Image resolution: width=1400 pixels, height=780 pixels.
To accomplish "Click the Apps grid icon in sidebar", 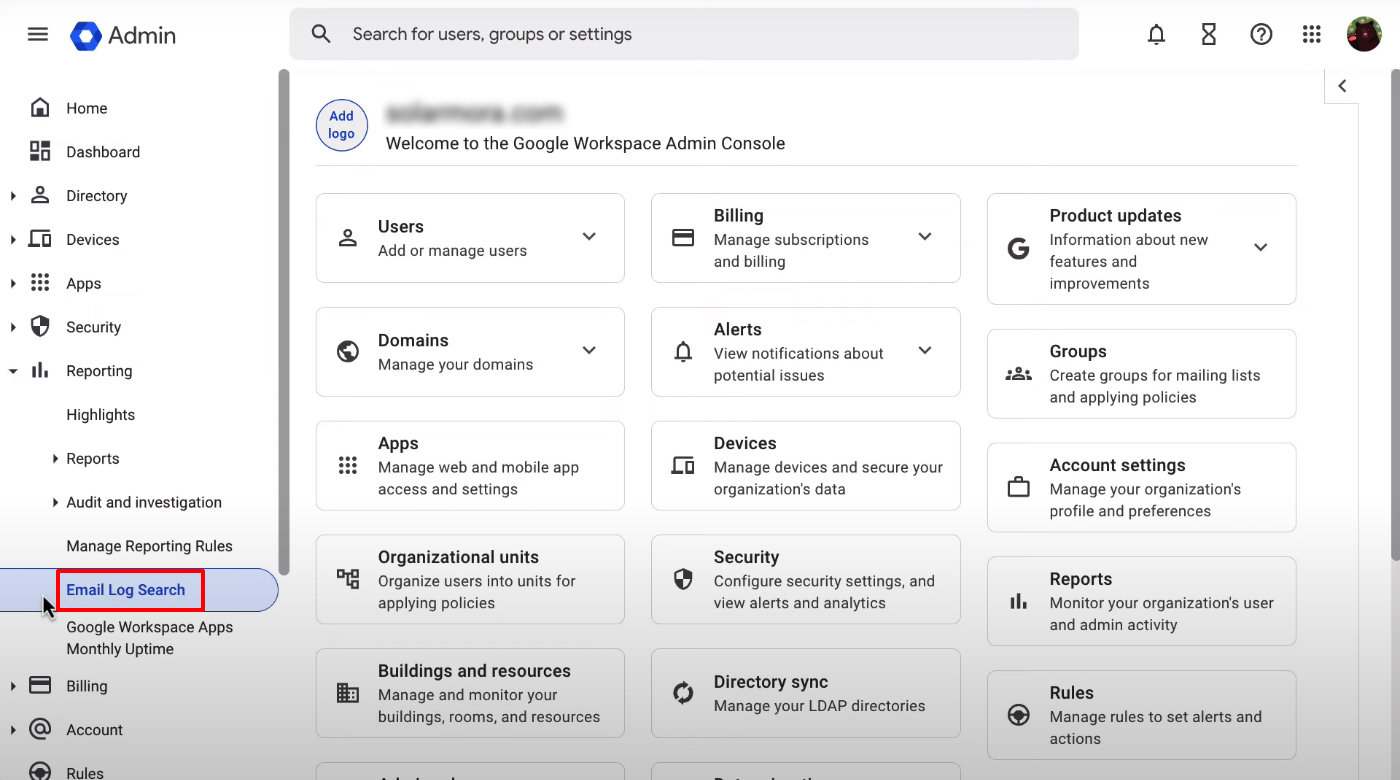I will point(40,283).
